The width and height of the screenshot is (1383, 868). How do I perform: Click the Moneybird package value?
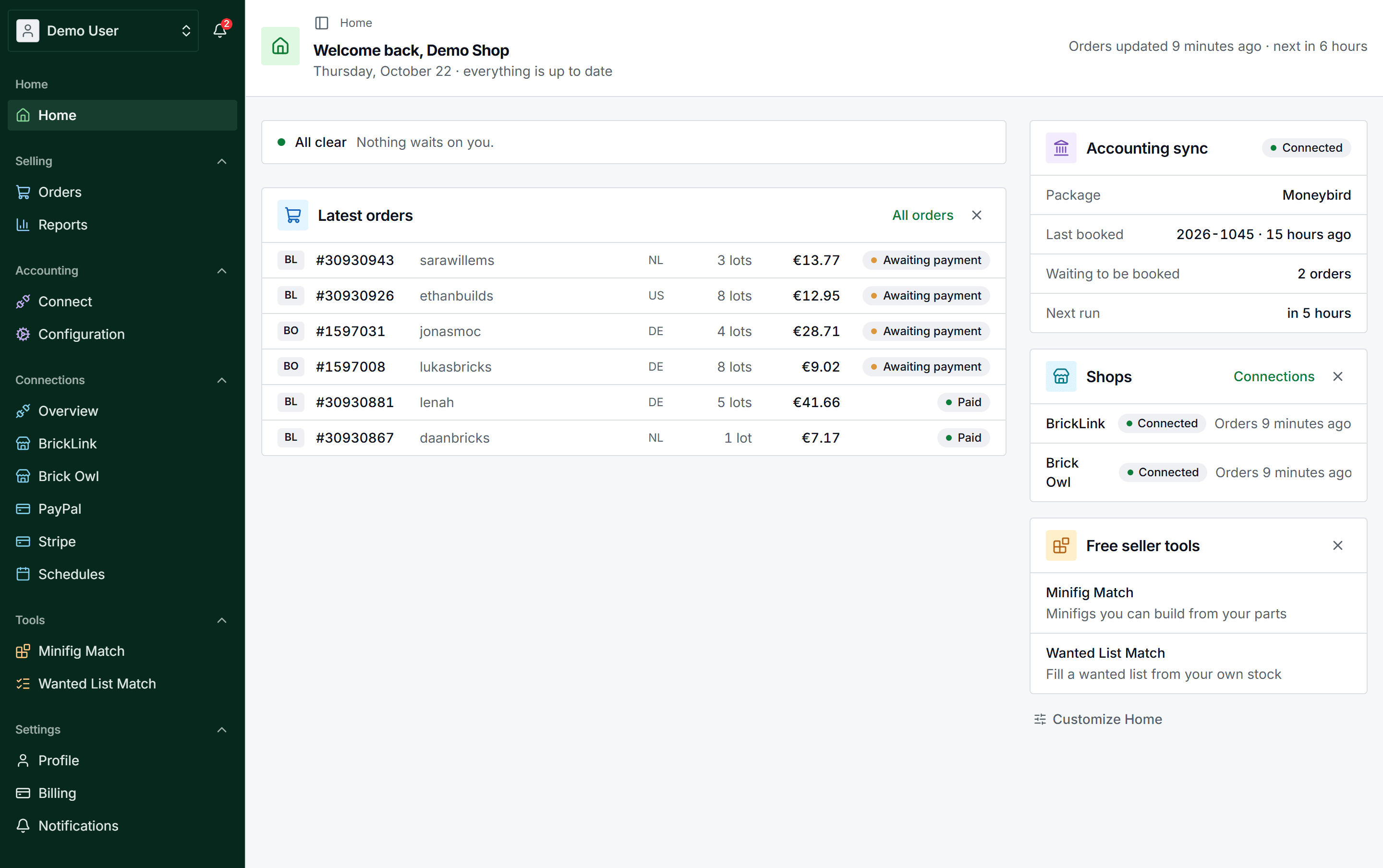[1316, 195]
